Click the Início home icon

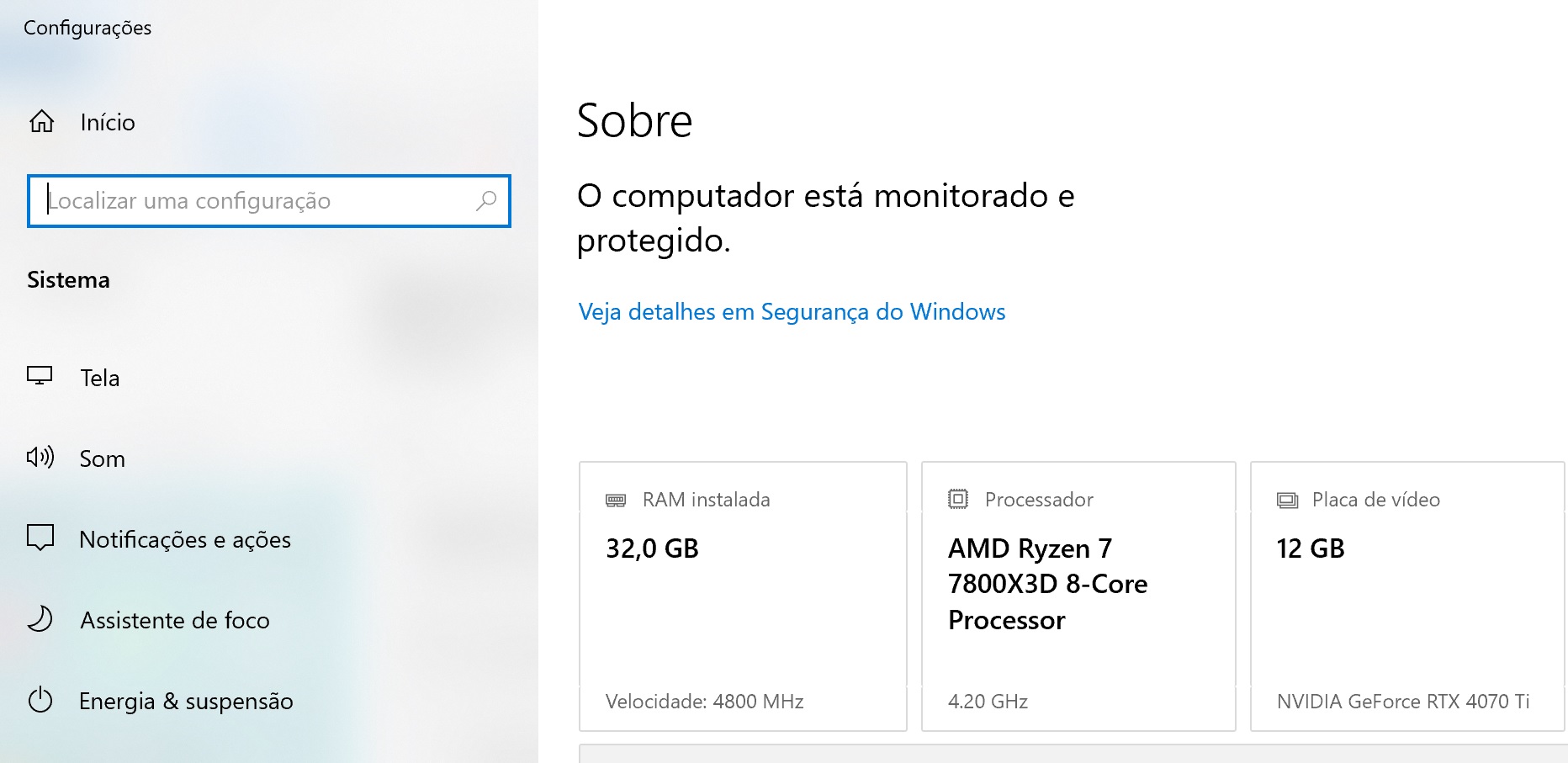41,122
